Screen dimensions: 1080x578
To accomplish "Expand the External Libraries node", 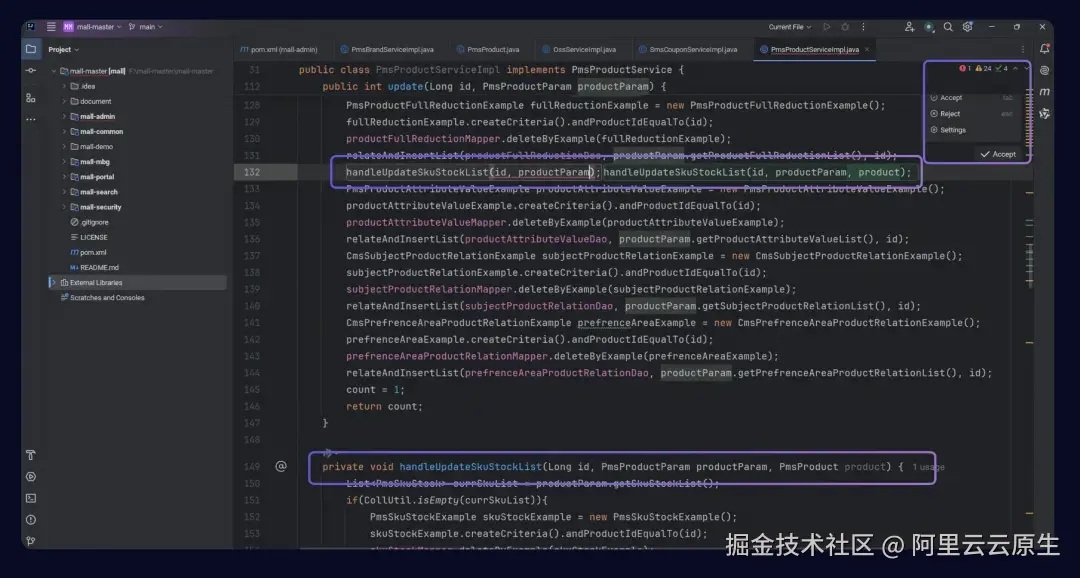I will point(53,282).
